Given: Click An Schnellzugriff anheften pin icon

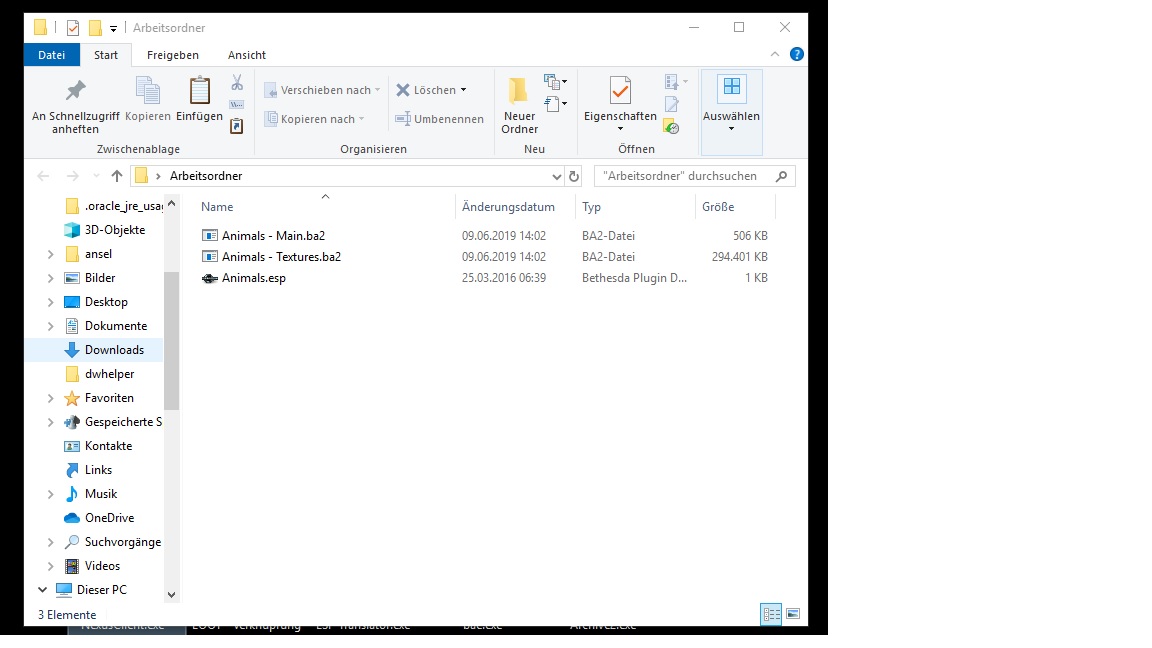Looking at the screenshot, I should click(x=75, y=91).
